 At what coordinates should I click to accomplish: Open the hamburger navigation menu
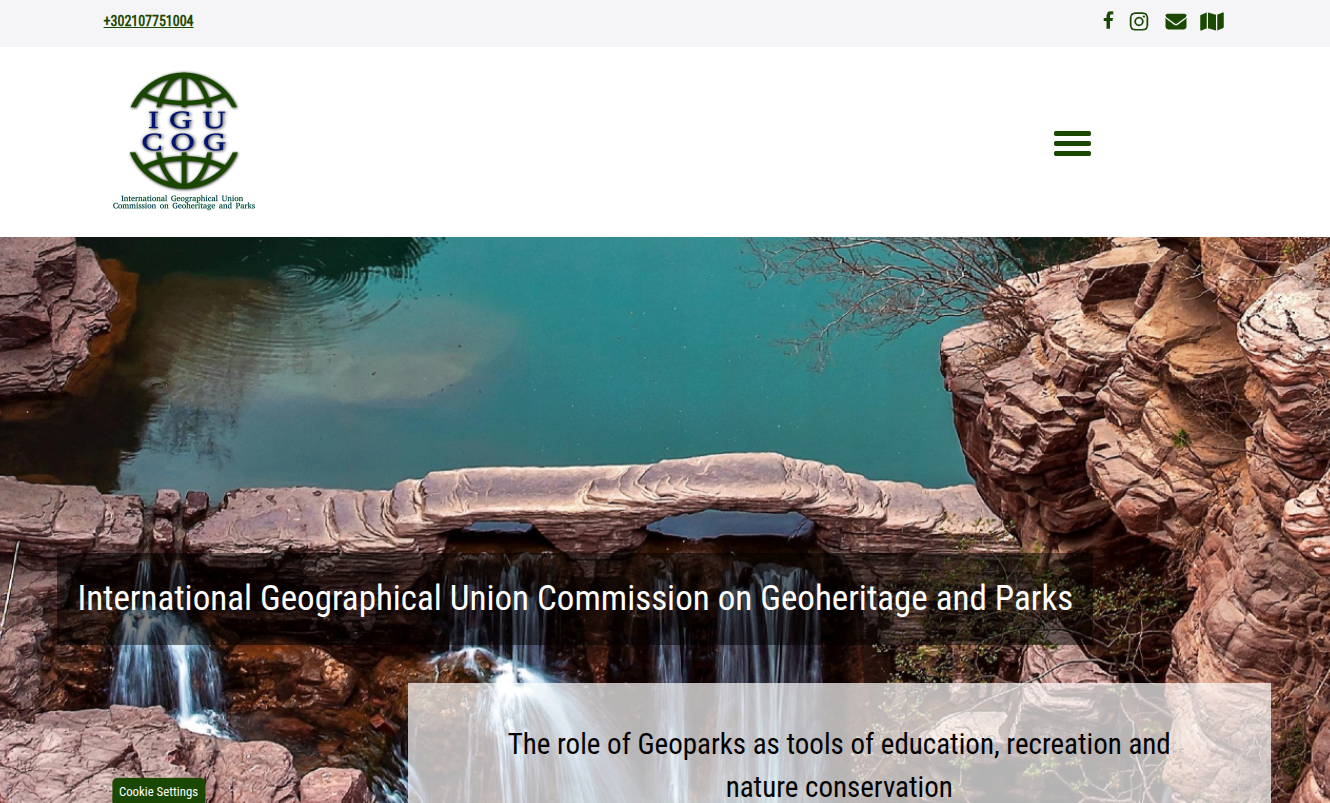(x=1072, y=143)
